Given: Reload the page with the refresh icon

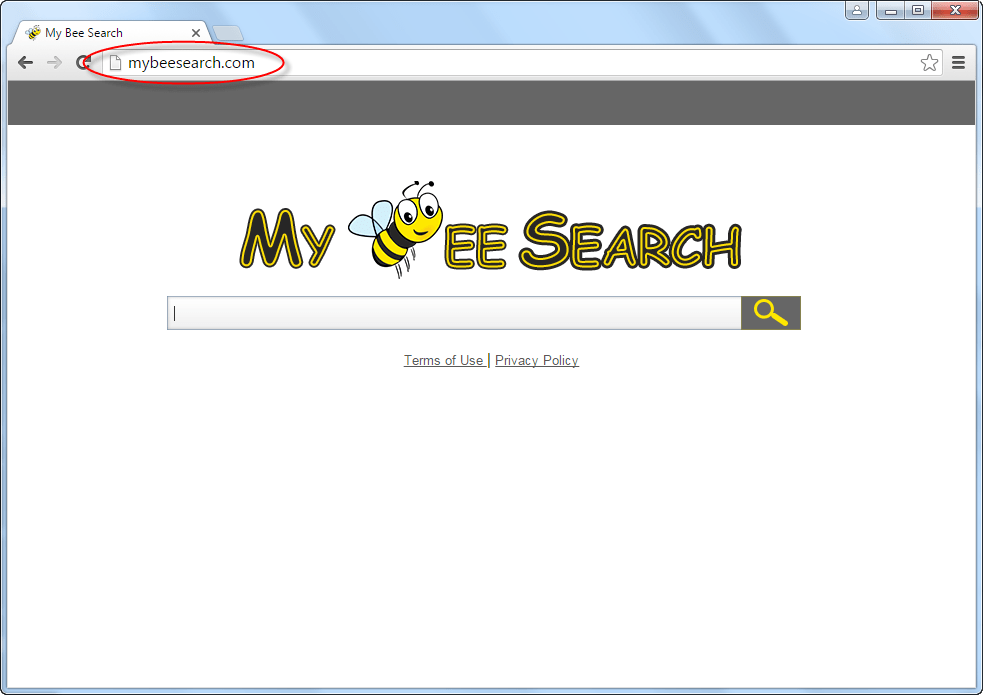Looking at the screenshot, I should (83, 63).
